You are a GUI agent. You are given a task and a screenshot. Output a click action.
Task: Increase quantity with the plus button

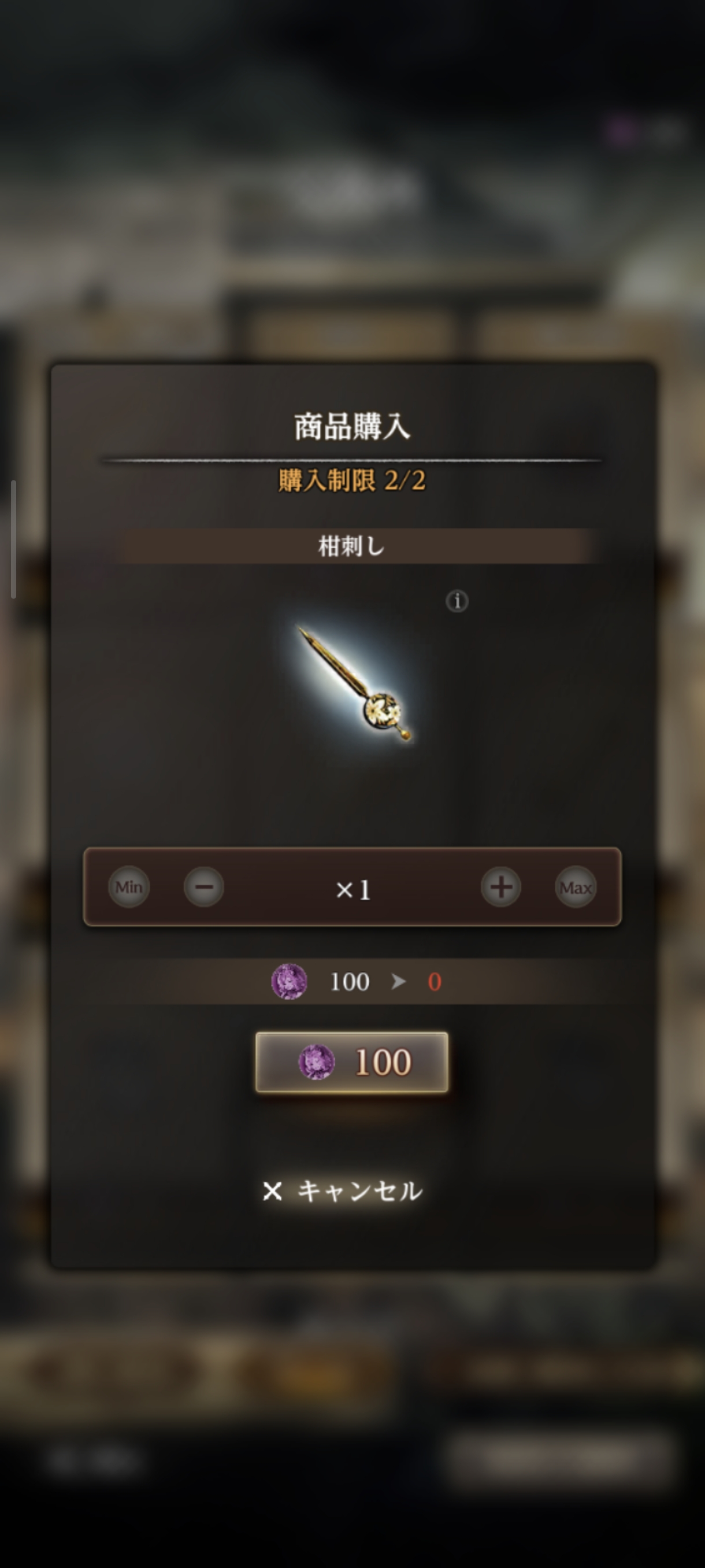[x=500, y=887]
